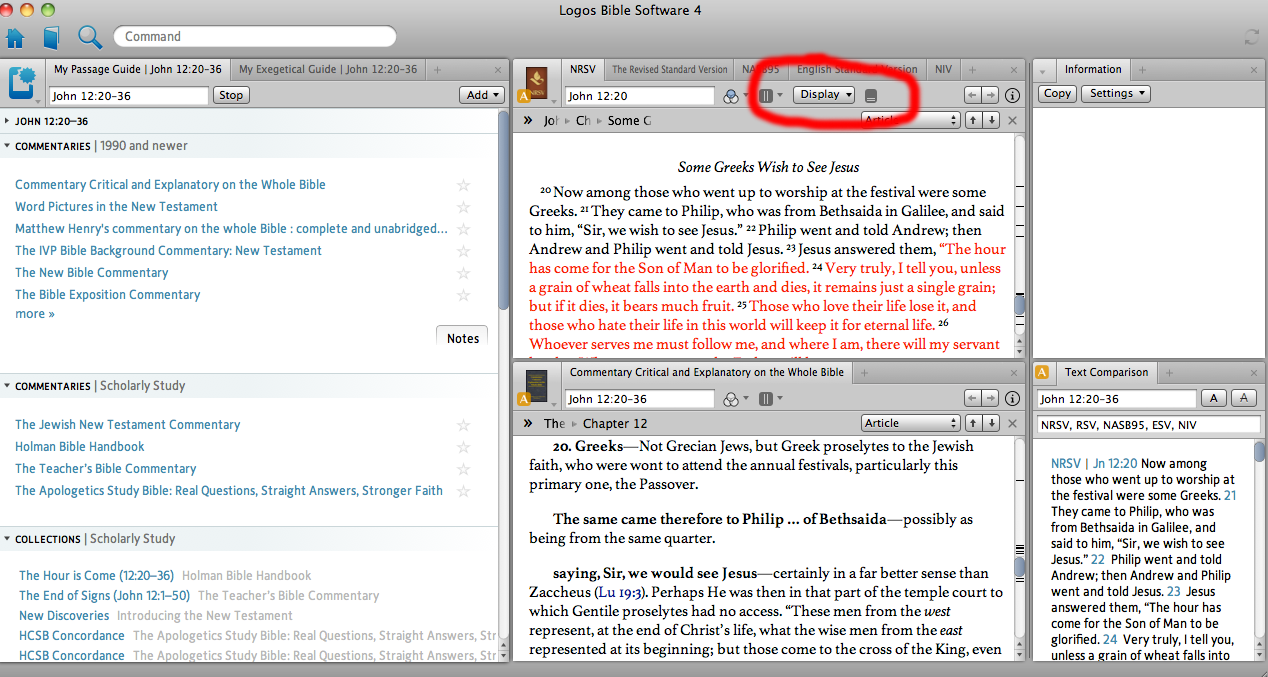The height and width of the screenshot is (677, 1268).
Task: Add new tab beside My Exegetical Guide
Action: click(437, 70)
